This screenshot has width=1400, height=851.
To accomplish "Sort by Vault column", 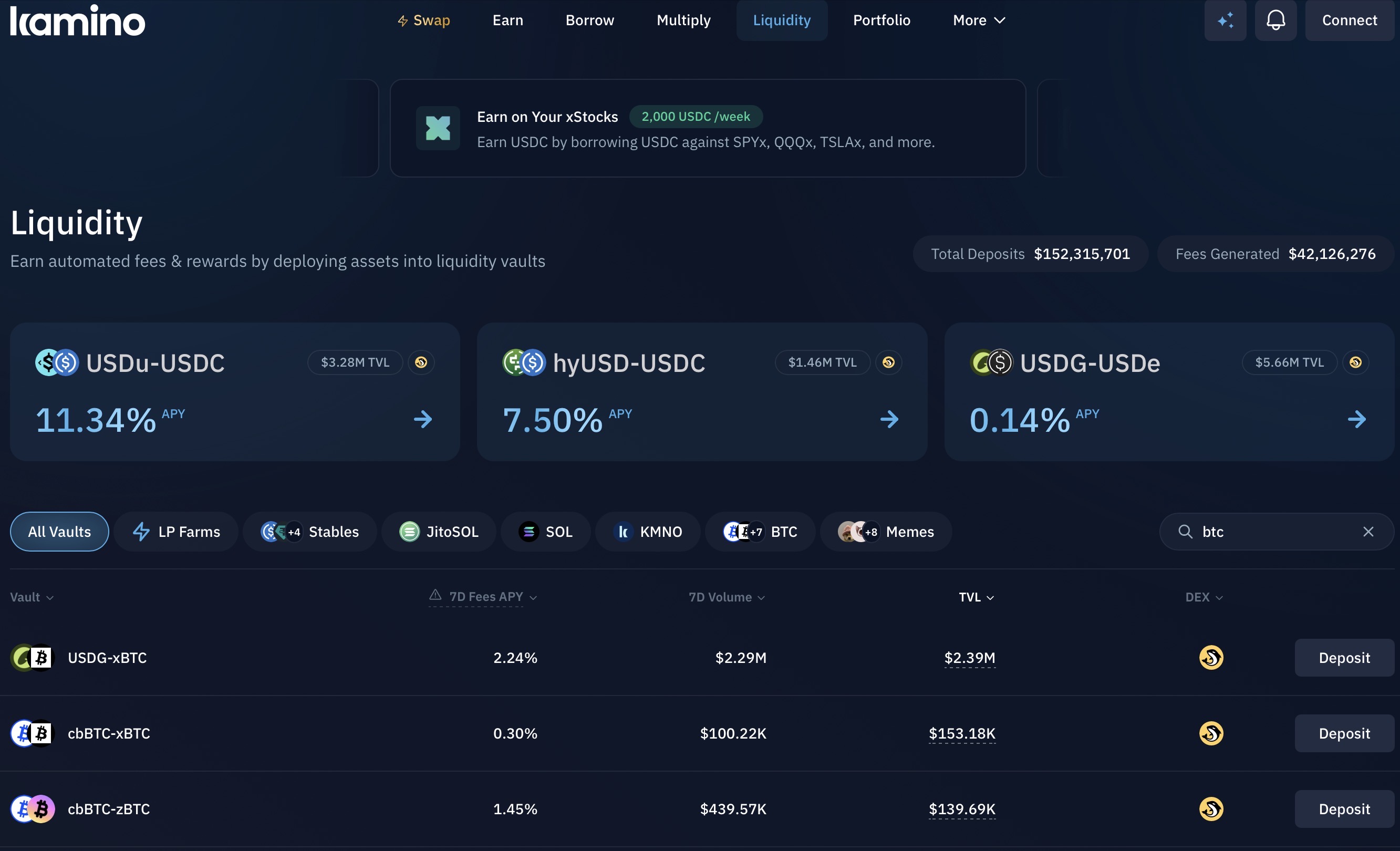I will [32, 597].
